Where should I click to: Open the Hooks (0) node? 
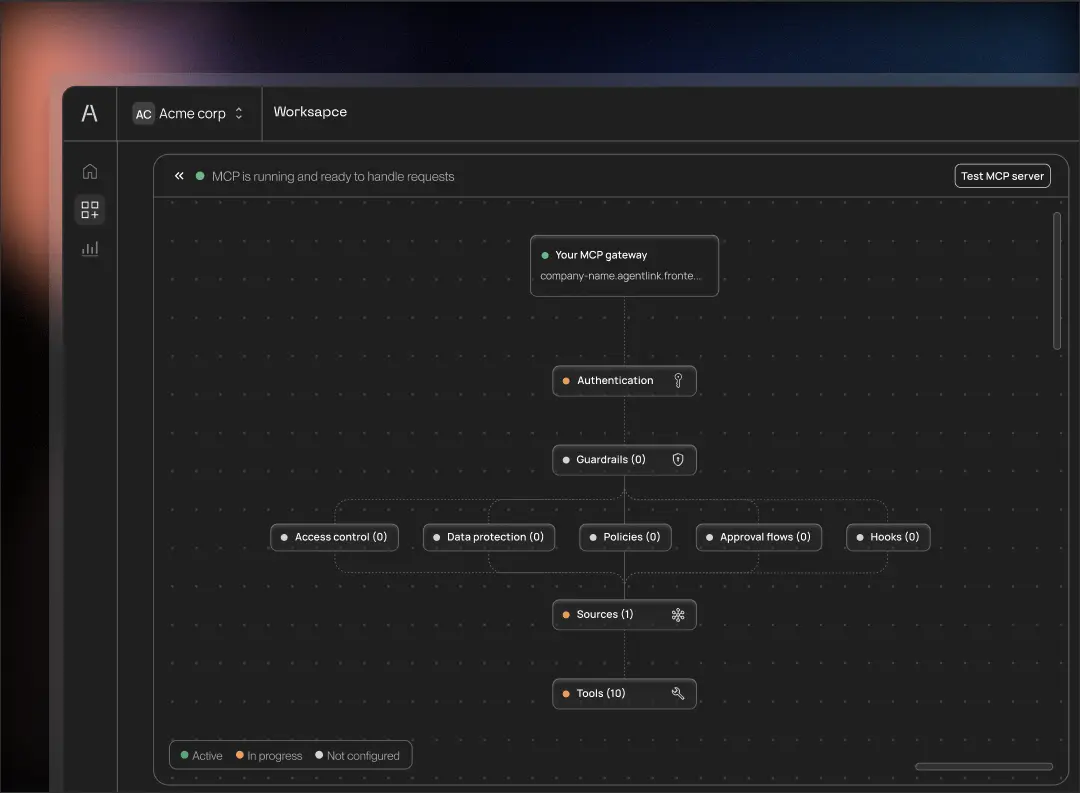click(888, 537)
